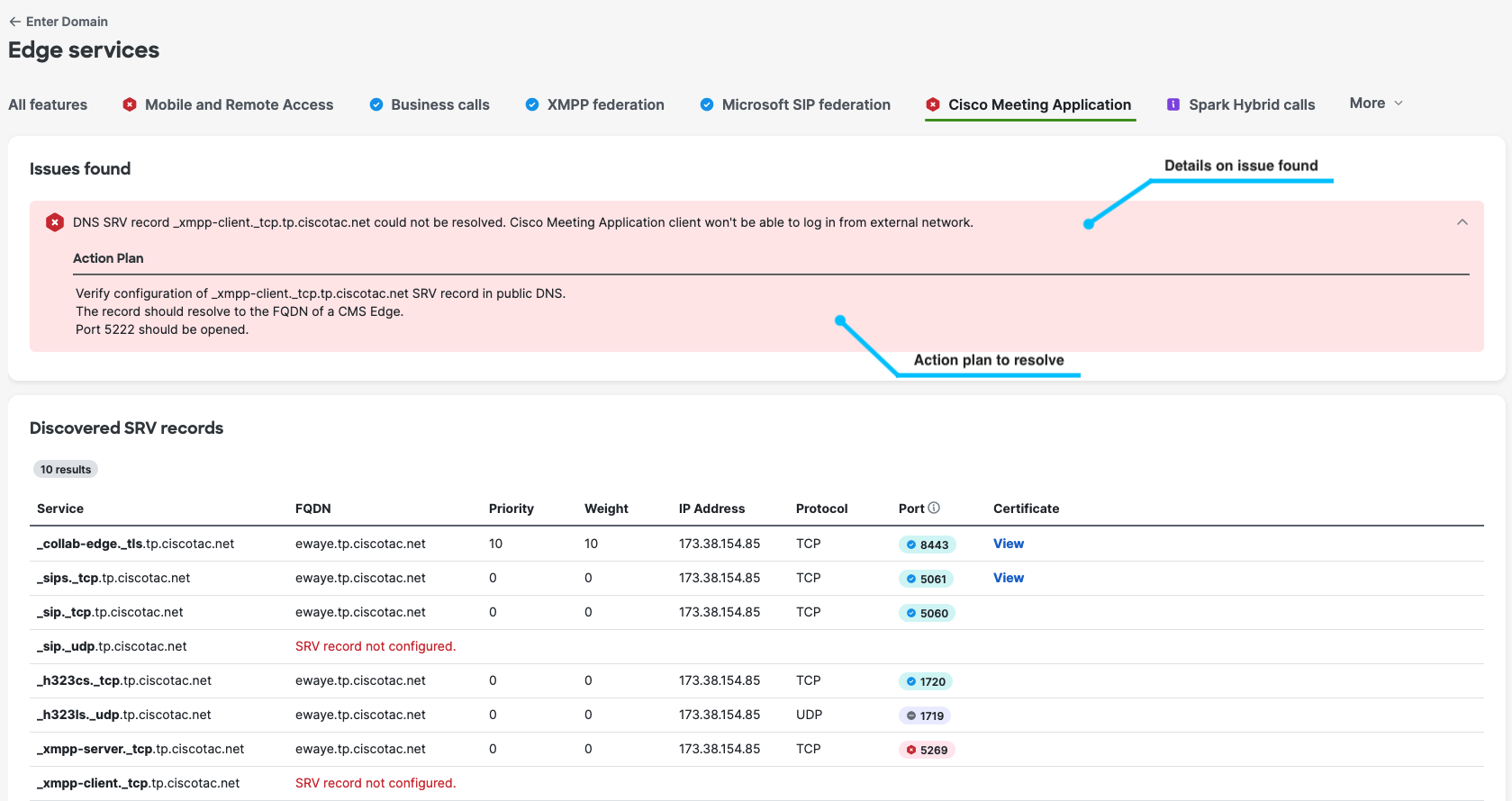The height and width of the screenshot is (801, 1512).
Task: Open the More tabs dropdown
Action: click(1375, 103)
